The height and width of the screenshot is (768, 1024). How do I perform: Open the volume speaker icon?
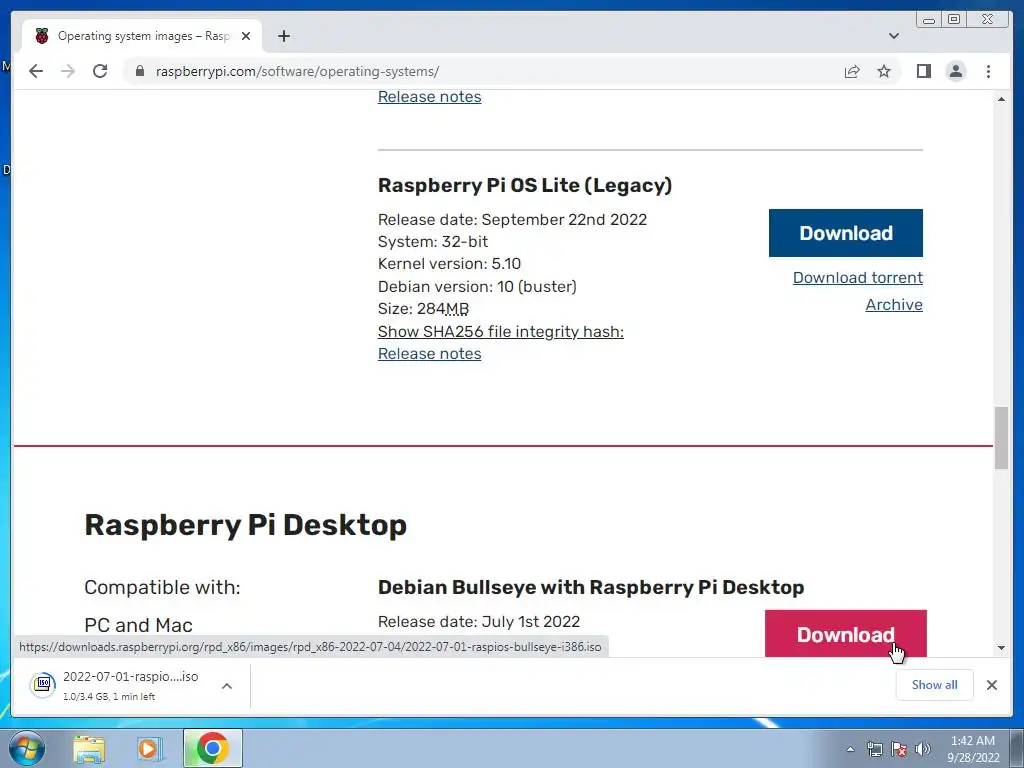[922, 749]
